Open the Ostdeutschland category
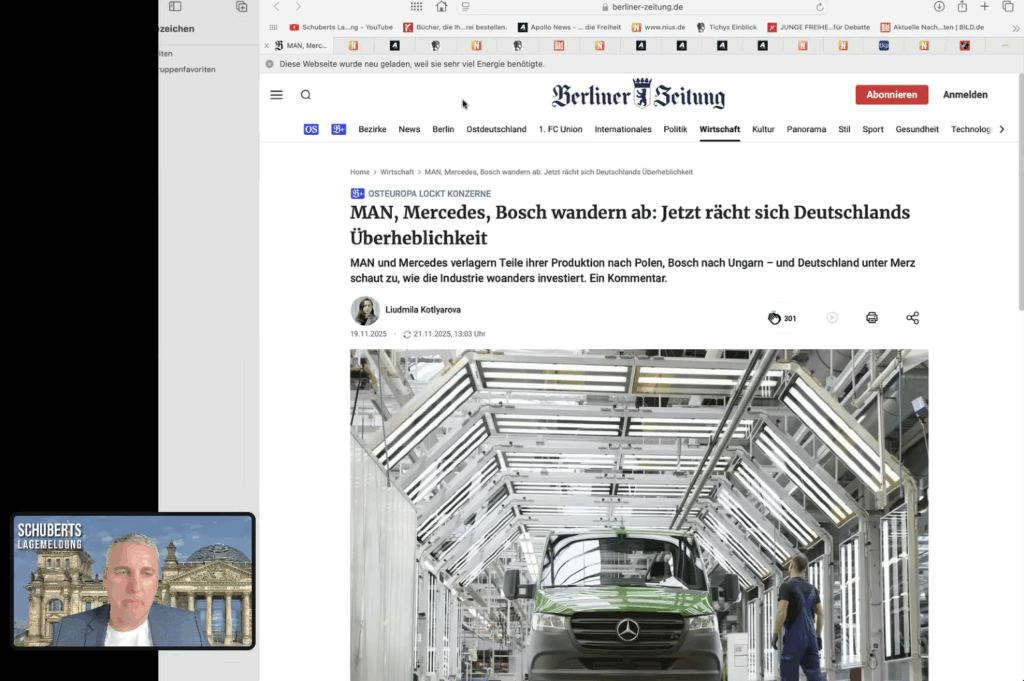This screenshot has width=1024, height=681. (x=496, y=129)
